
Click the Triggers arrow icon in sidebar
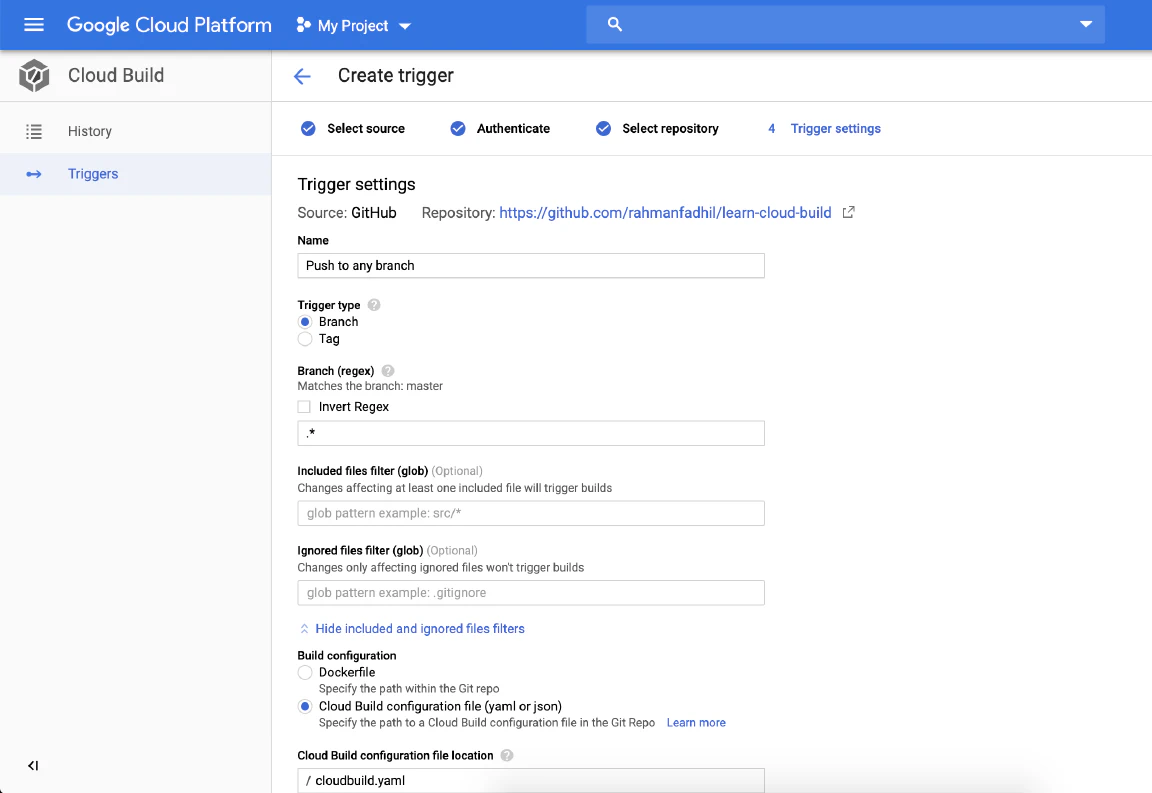(x=34, y=174)
